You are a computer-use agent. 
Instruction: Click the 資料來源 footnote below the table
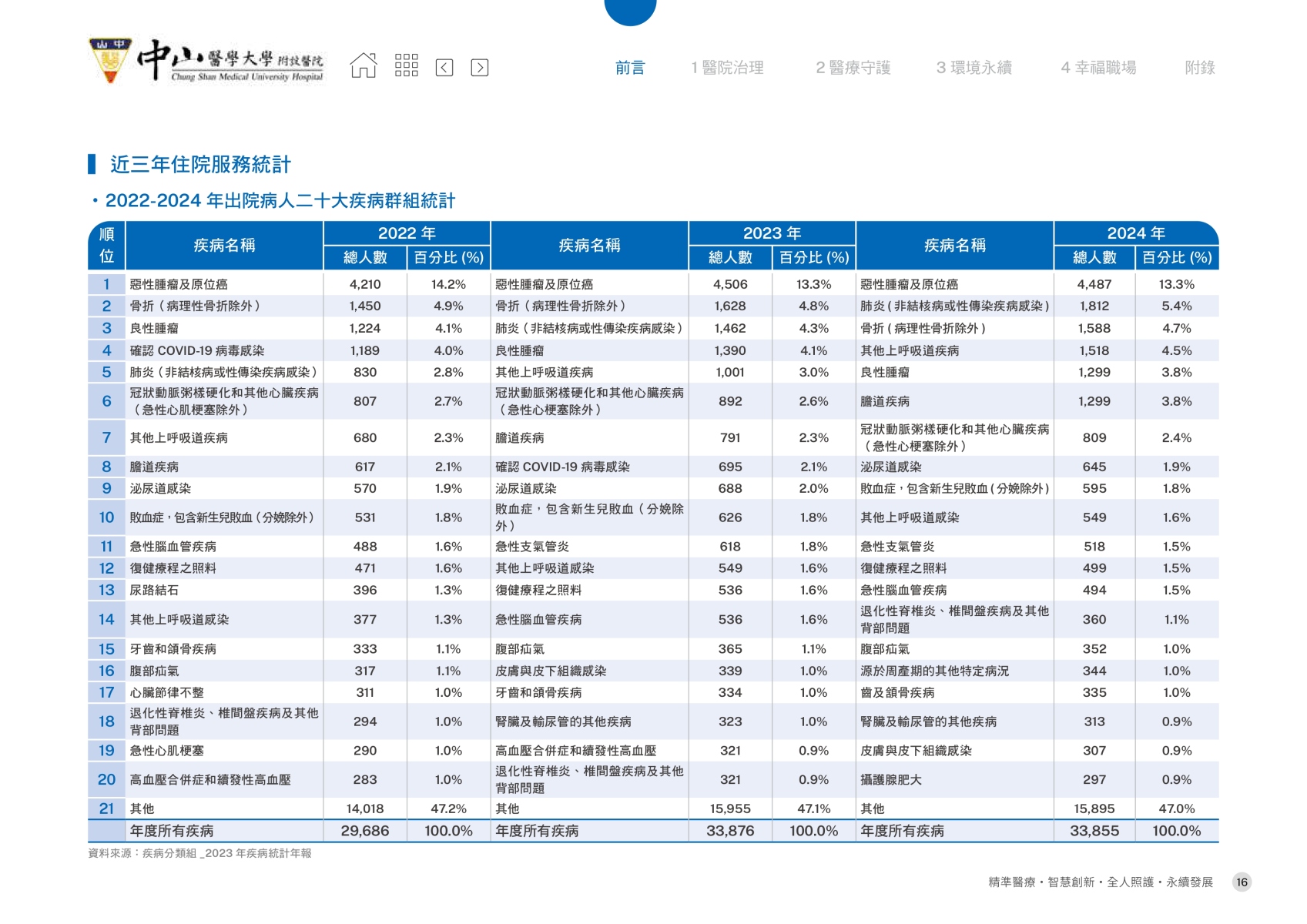199,853
